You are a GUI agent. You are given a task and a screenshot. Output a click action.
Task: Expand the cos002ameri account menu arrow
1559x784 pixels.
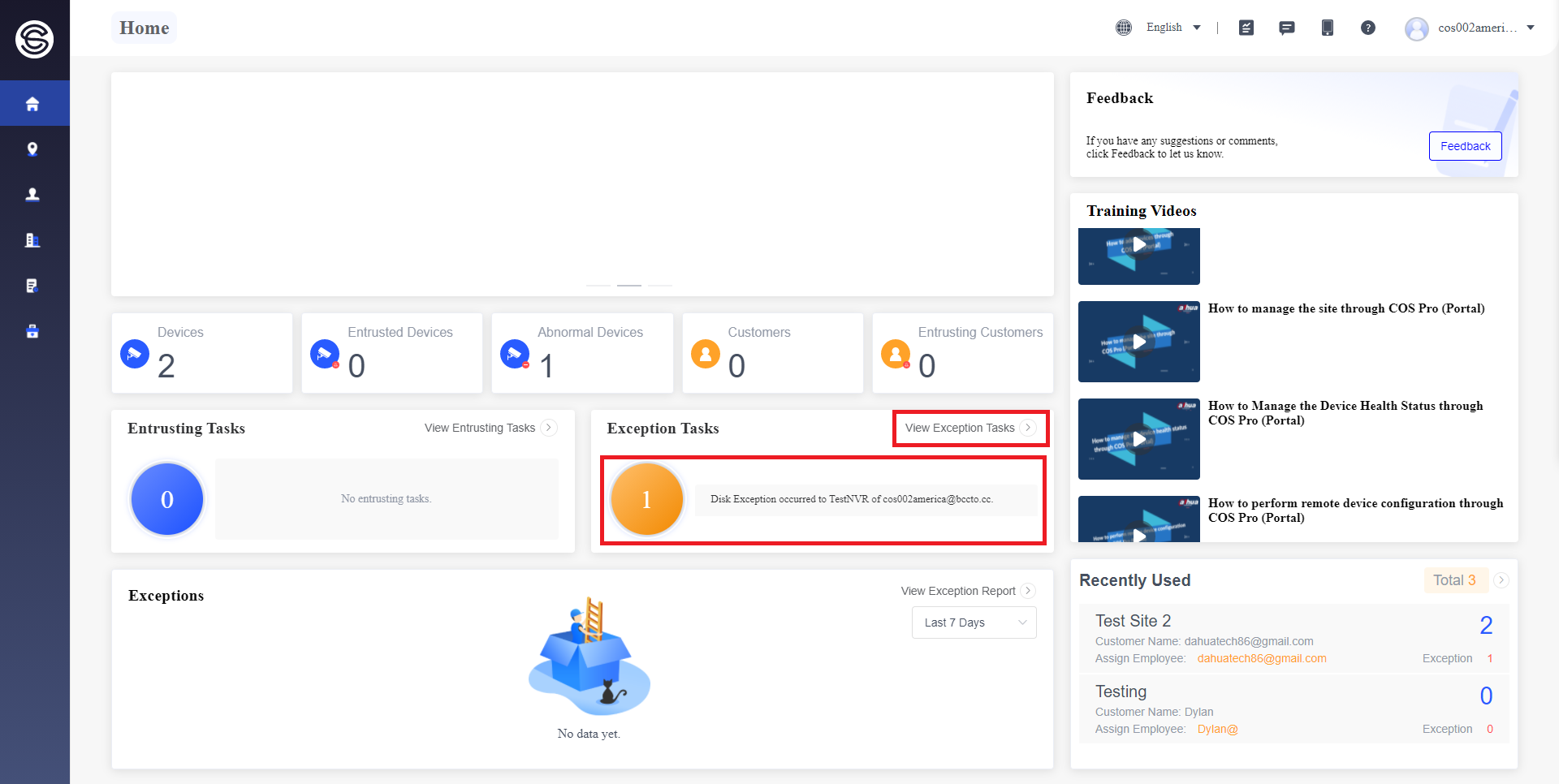pos(1531,28)
